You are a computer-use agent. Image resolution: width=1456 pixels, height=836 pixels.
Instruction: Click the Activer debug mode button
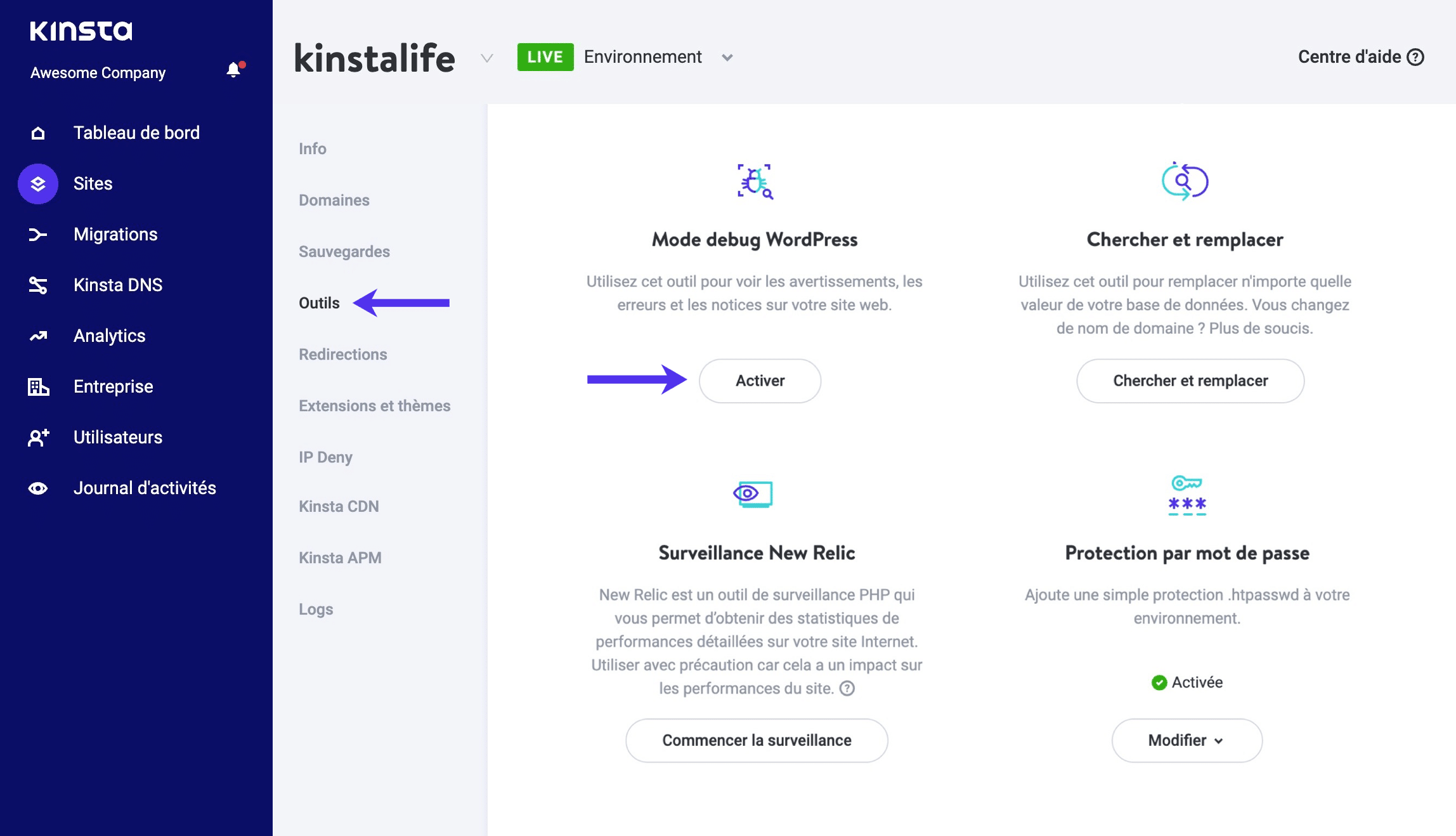pos(759,380)
